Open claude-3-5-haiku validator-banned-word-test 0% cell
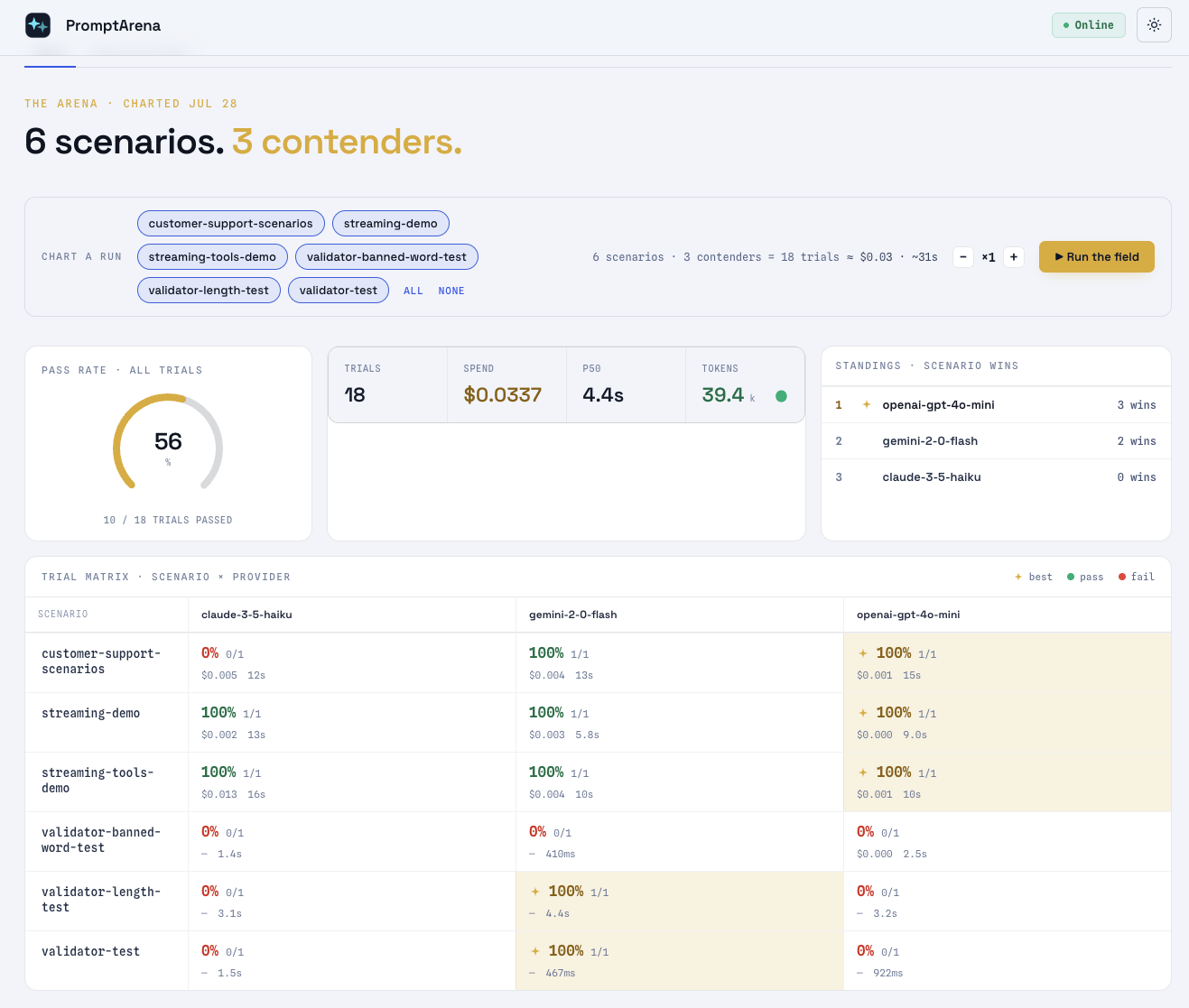1189x1008 pixels. click(x=352, y=842)
